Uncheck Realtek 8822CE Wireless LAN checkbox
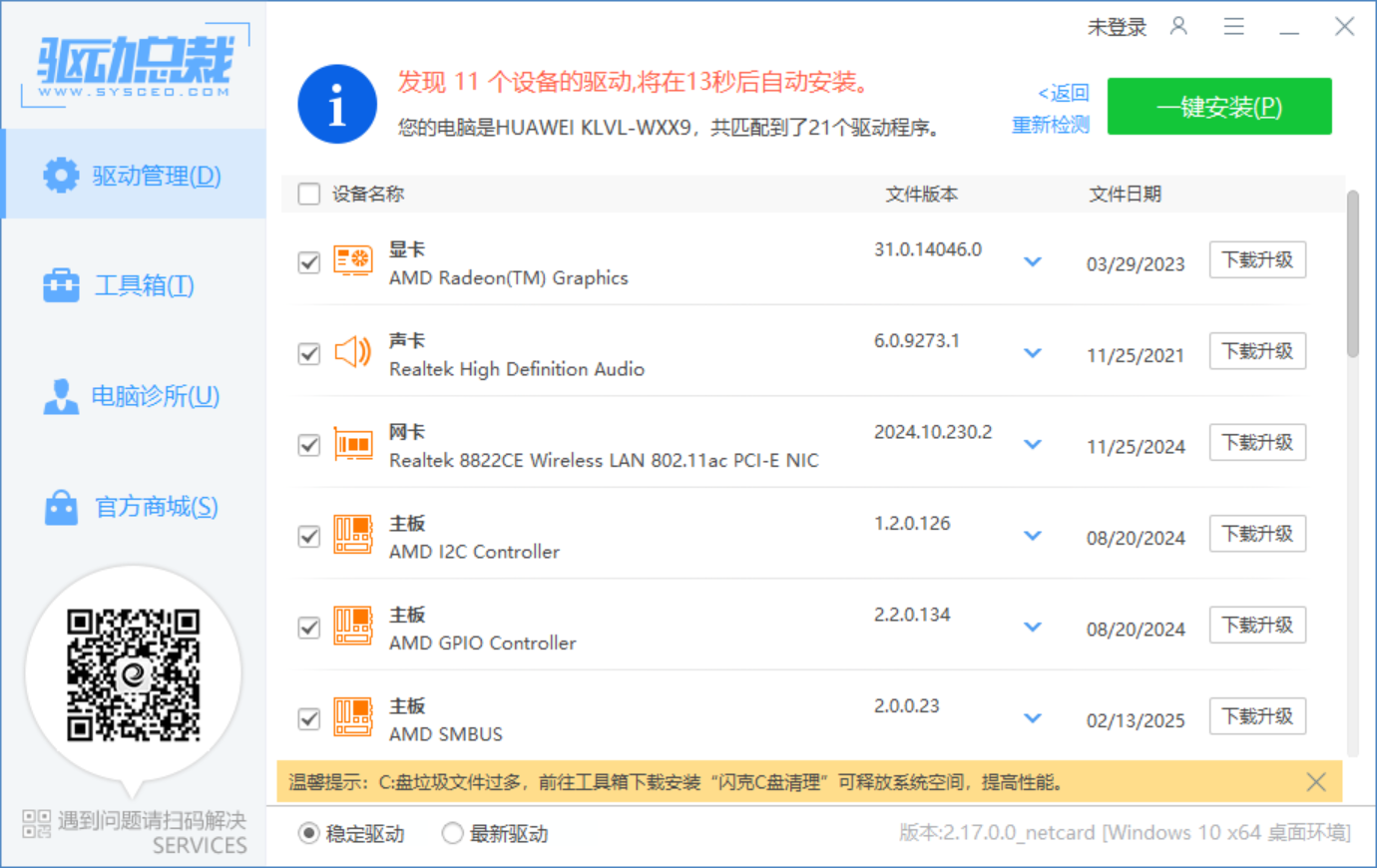 [309, 445]
